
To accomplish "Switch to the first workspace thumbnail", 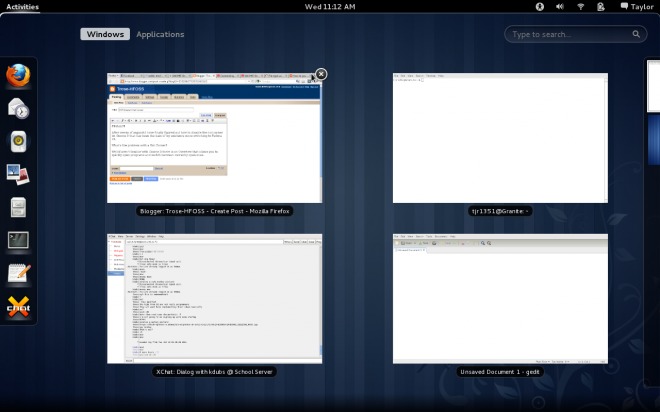I will pos(654,86).
